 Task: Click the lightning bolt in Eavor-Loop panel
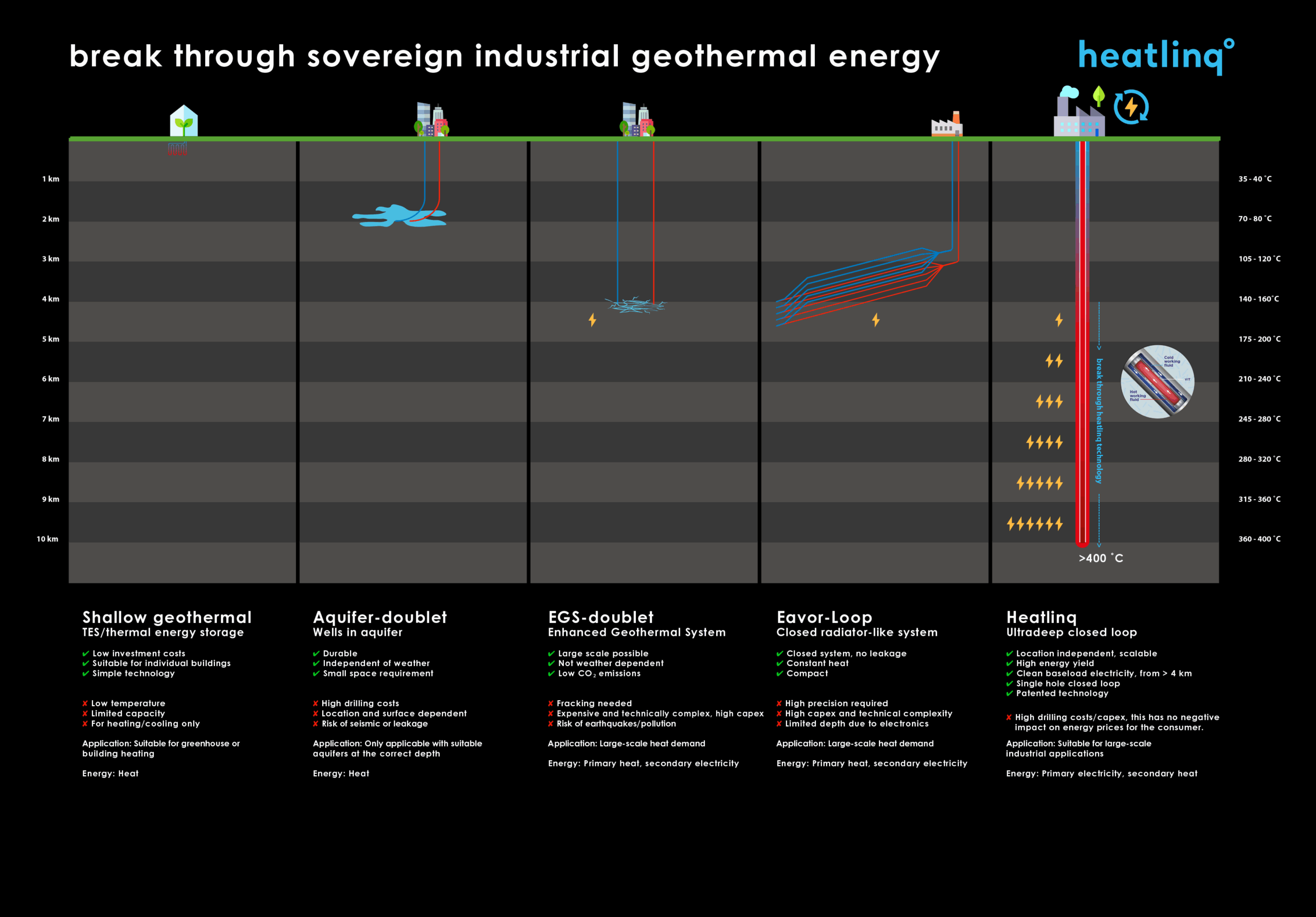tap(876, 320)
